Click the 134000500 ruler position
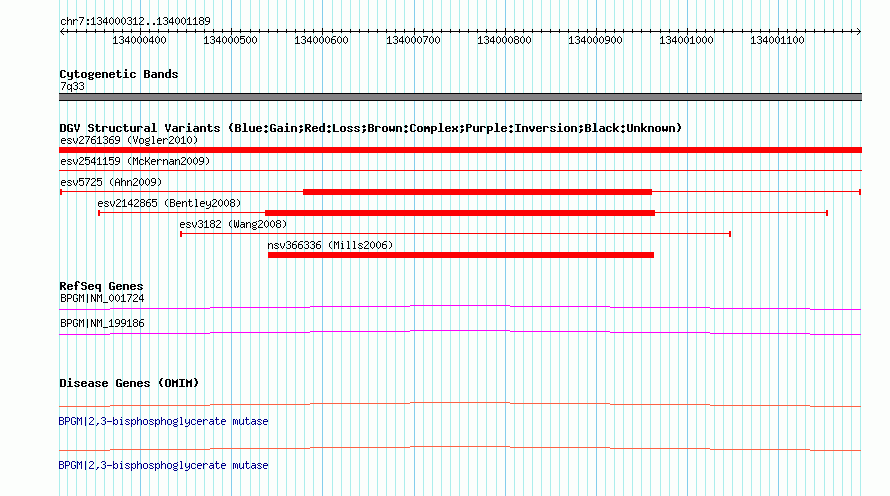Viewport: 890px width, 496px height. tap(230, 40)
